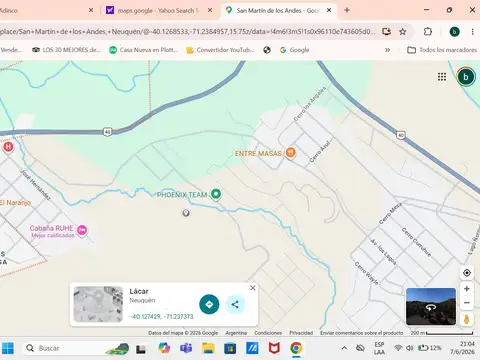Zoom out on the map
The image size is (480, 360).
[x=467, y=303]
